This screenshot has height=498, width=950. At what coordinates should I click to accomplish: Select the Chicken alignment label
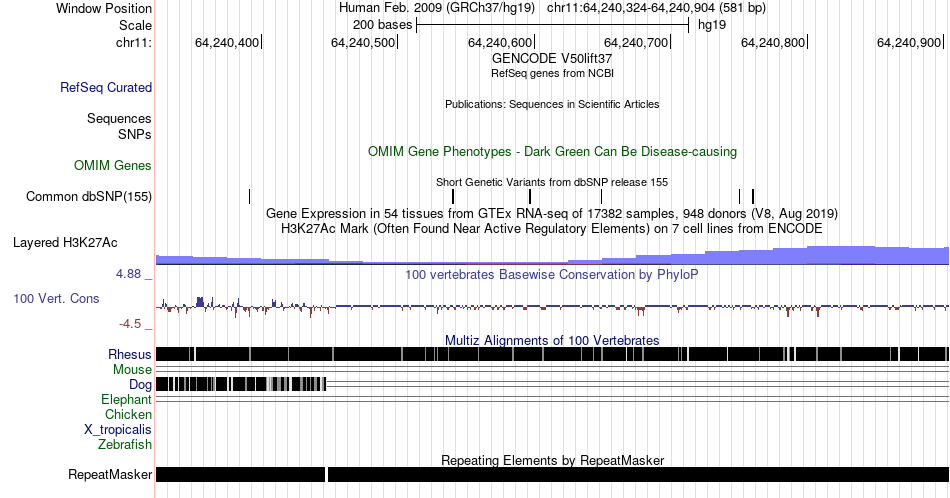point(128,414)
